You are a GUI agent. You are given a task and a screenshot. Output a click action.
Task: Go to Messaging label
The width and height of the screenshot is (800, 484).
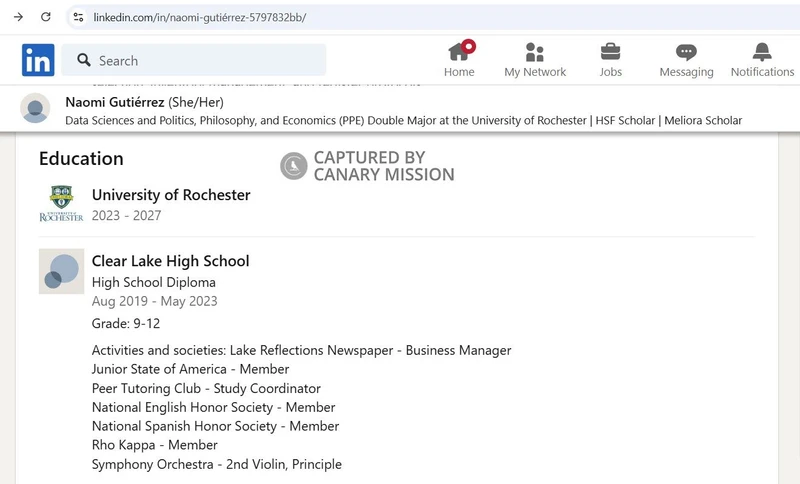[x=686, y=72]
